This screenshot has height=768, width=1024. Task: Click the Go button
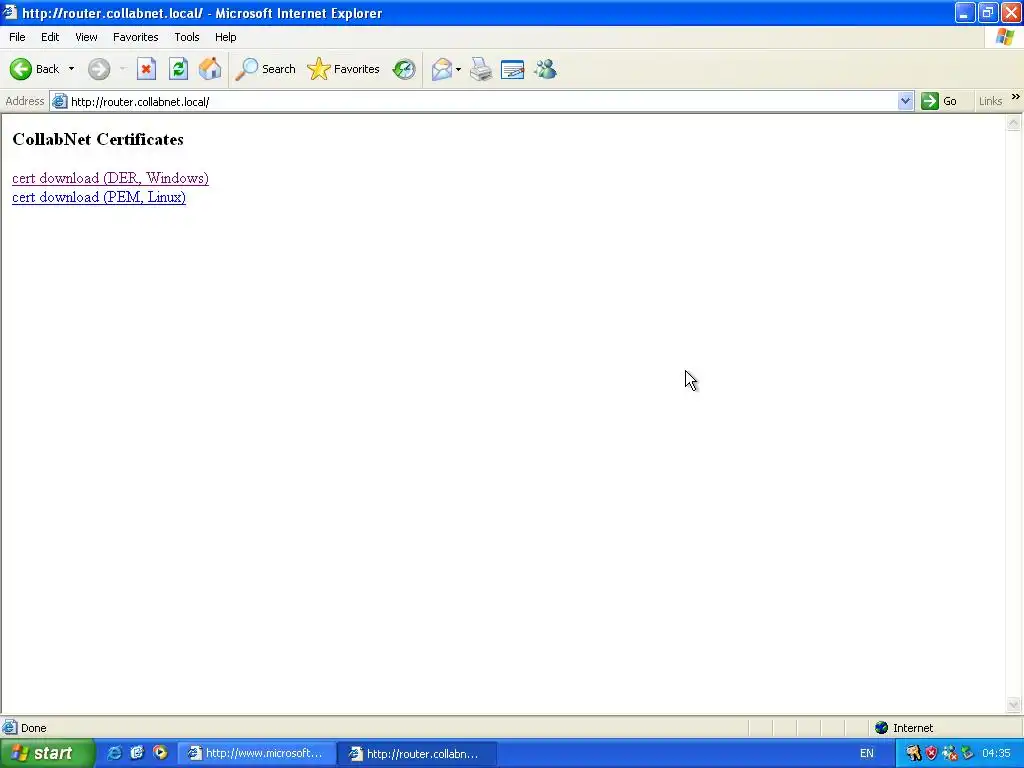(x=938, y=101)
